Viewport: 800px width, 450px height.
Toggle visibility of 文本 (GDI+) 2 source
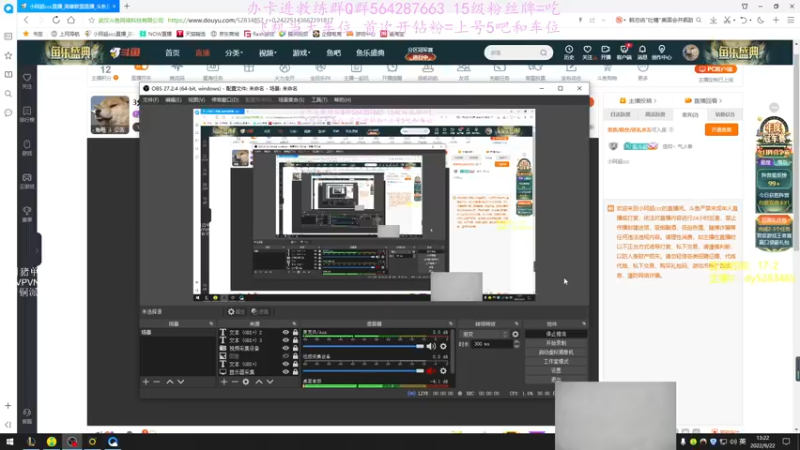tap(286, 332)
